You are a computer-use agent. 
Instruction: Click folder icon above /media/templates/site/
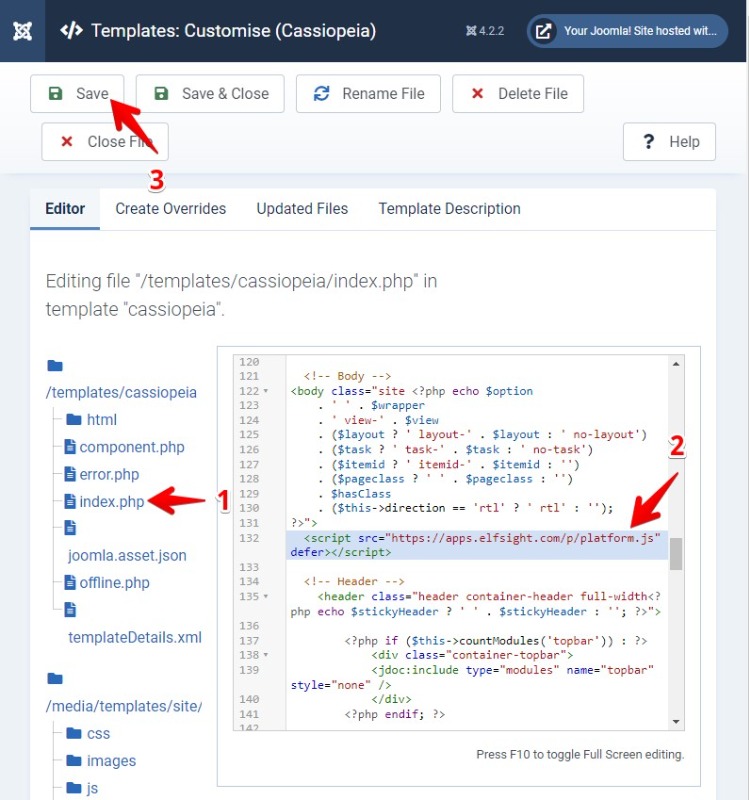55,679
